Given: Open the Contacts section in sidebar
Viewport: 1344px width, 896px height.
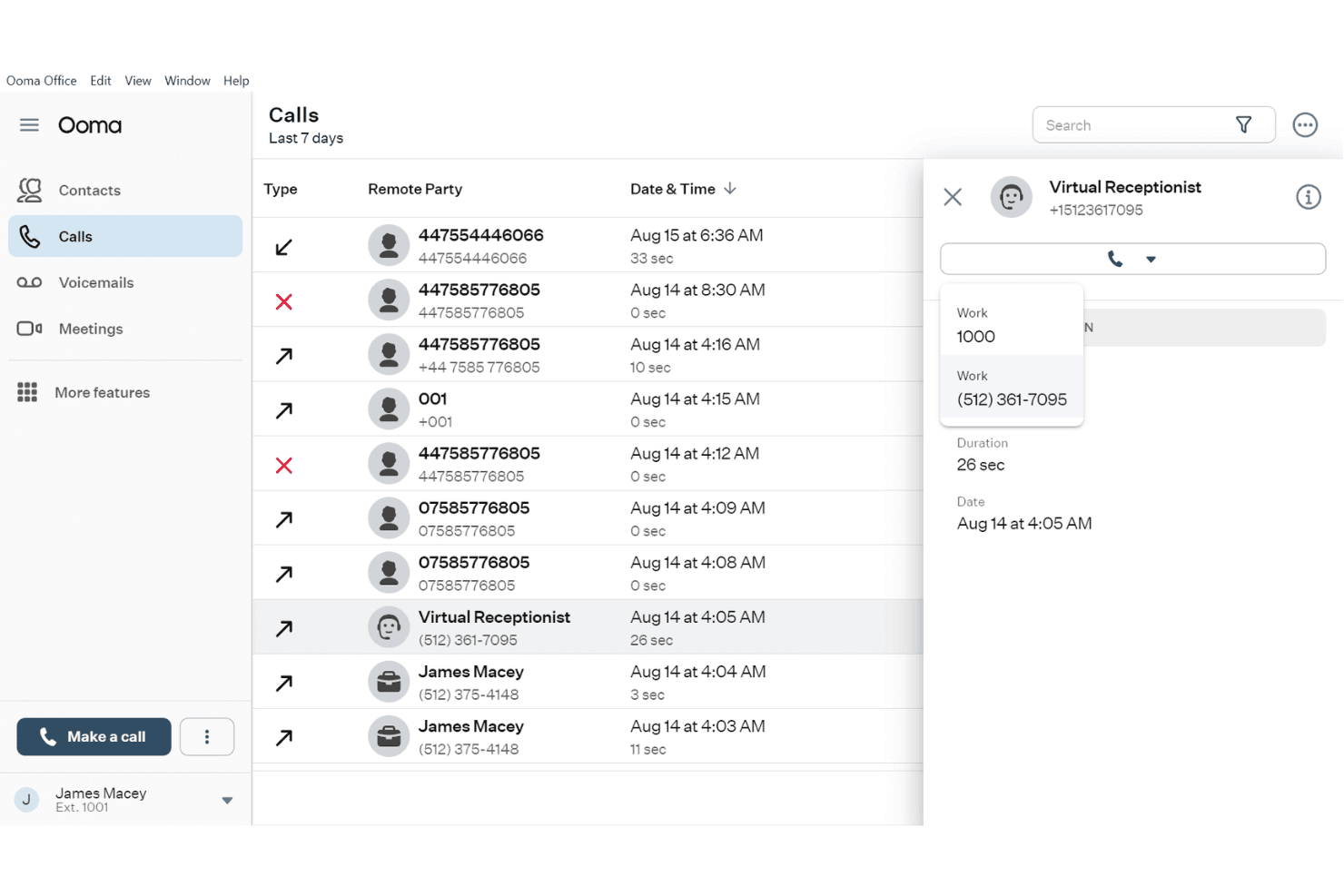Looking at the screenshot, I should point(125,190).
